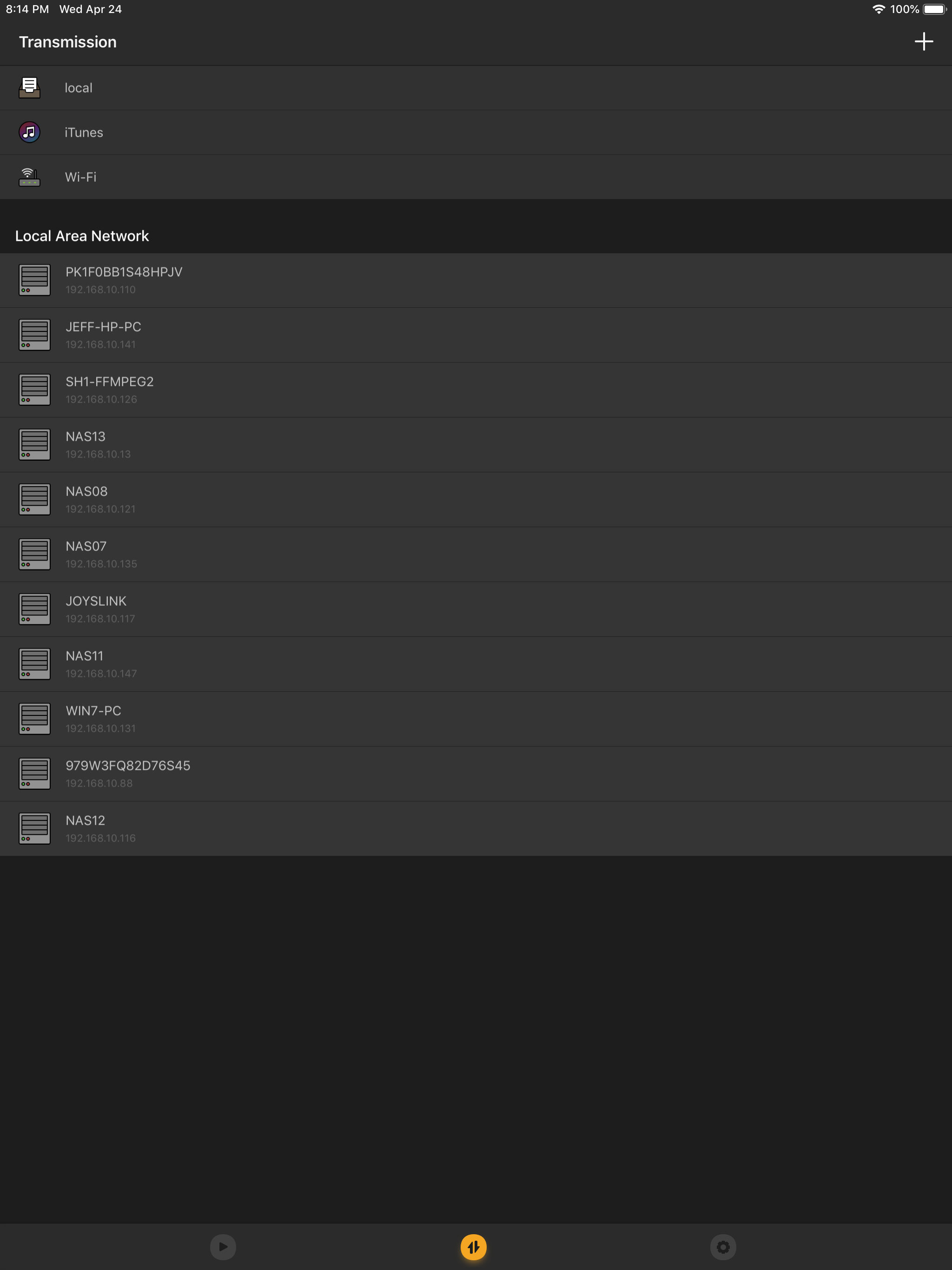This screenshot has width=952, height=1270.
Task: Tap the server icon beside PK1F0BB1S48HPJV
Action: [34, 279]
